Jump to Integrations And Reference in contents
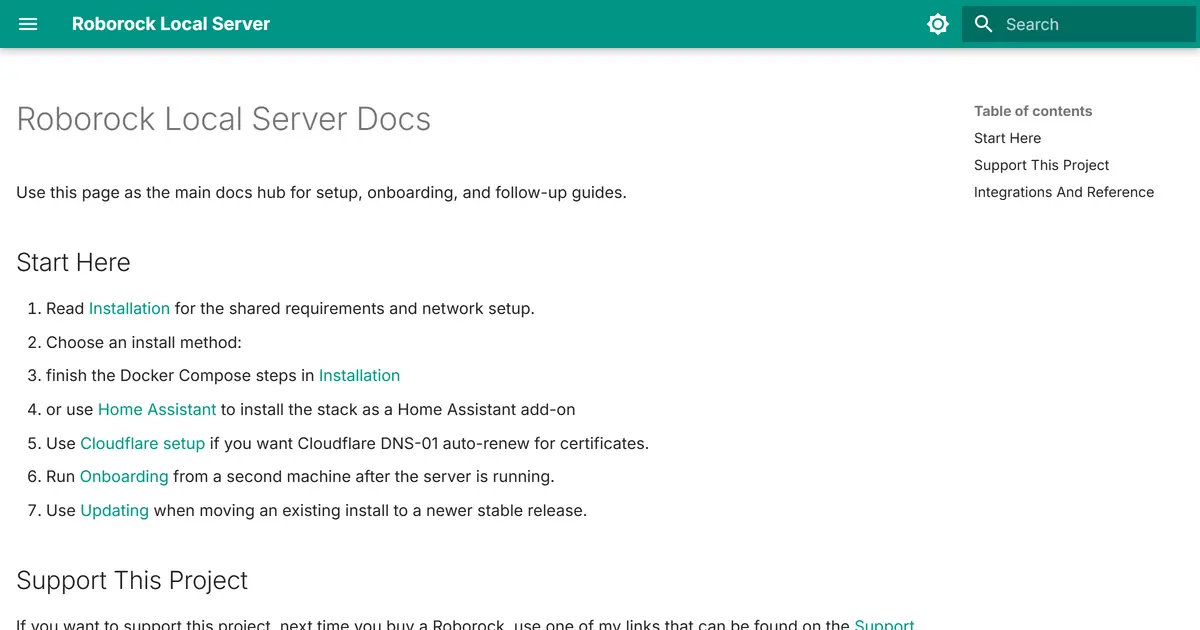The height and width of the screenshot is (630, 1200). point(1063,192)
